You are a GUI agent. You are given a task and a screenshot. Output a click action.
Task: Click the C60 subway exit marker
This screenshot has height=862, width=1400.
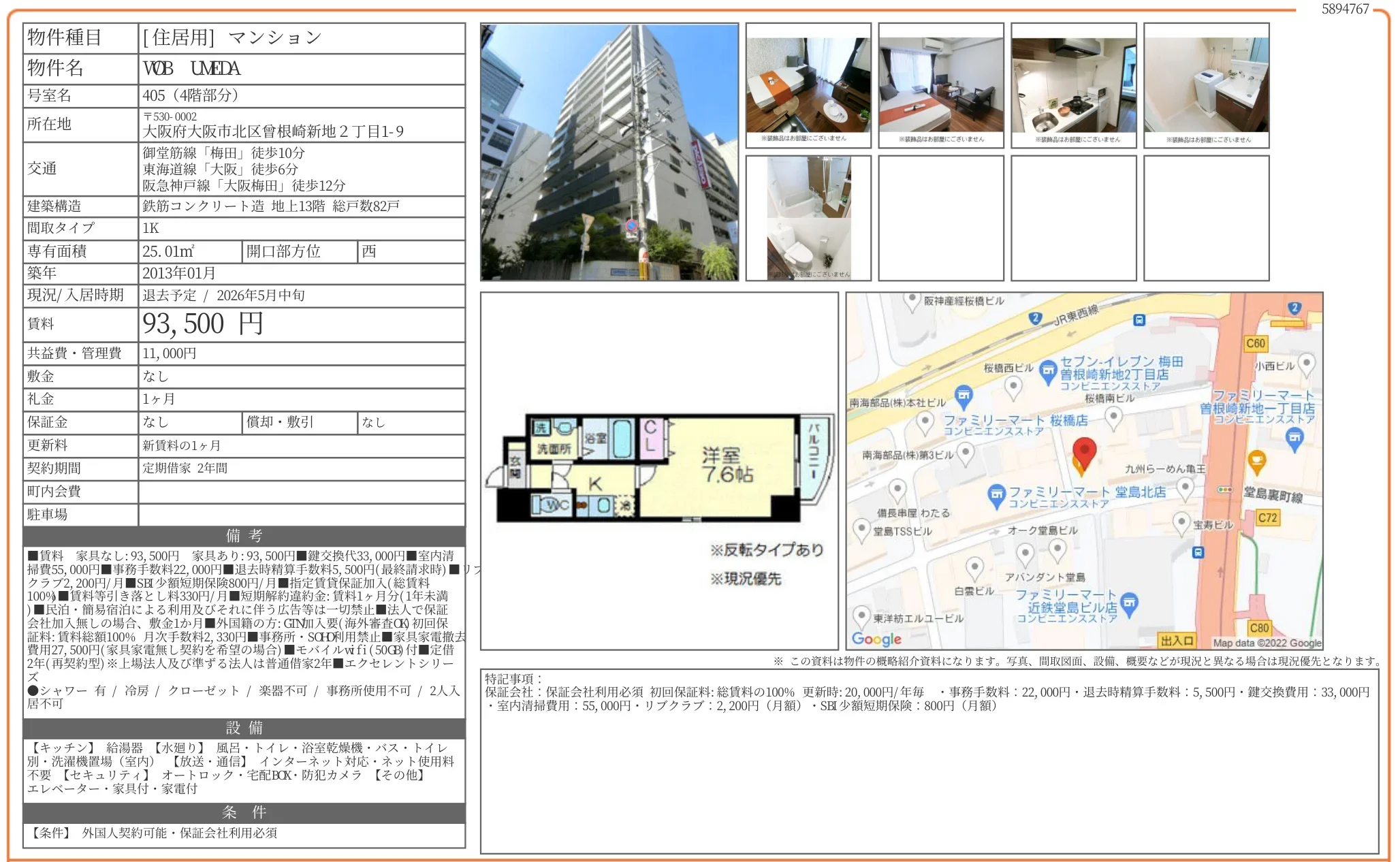(x=1256, y=342)
